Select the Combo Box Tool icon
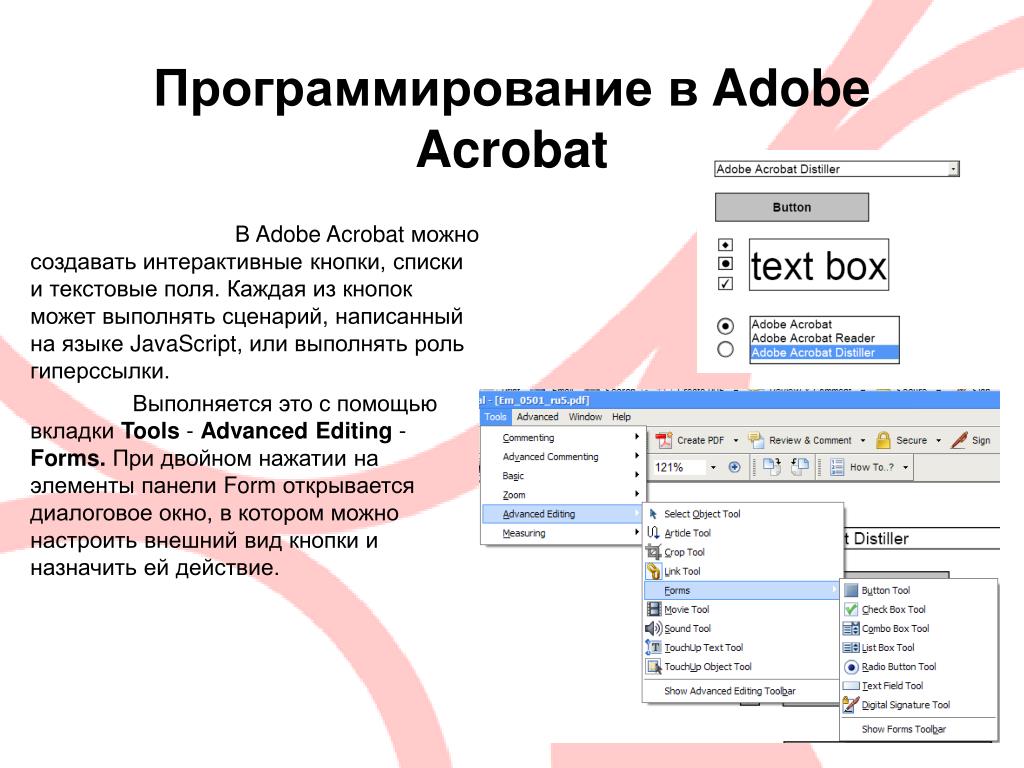 pos(851,629)
